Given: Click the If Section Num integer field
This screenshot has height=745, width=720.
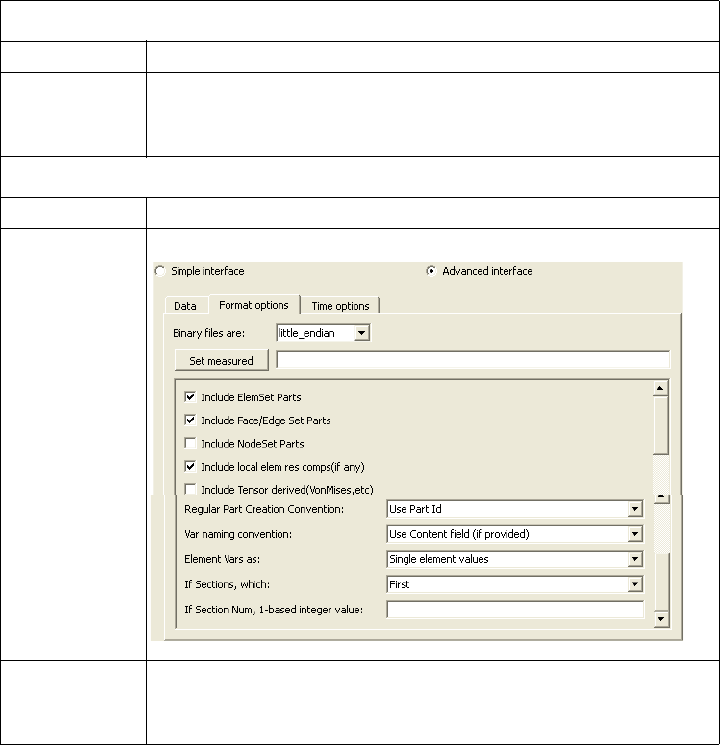Looking at the screenshot, I should [515, 610].
